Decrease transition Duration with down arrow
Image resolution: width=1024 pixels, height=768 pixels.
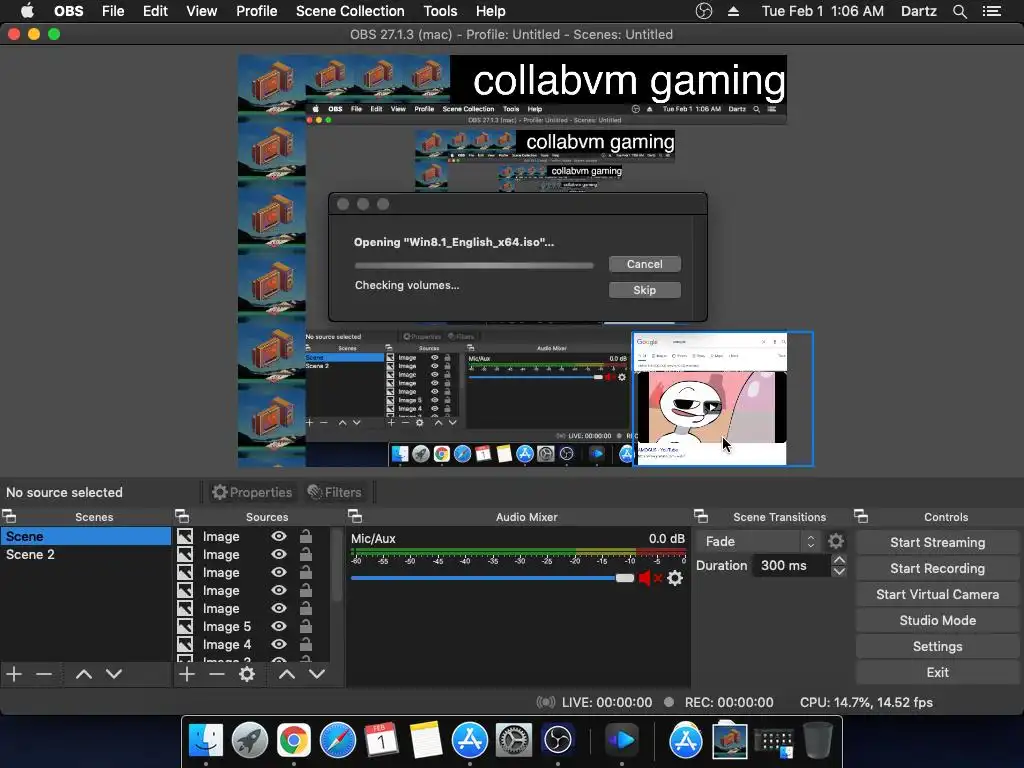(839, 571)
